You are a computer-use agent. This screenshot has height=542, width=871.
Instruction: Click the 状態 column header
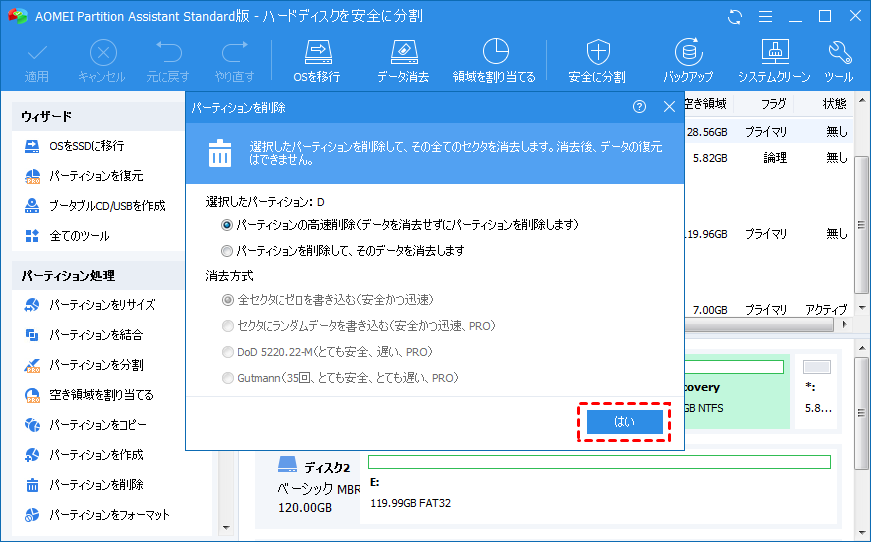pyautogui.click(x=834, y=104)
